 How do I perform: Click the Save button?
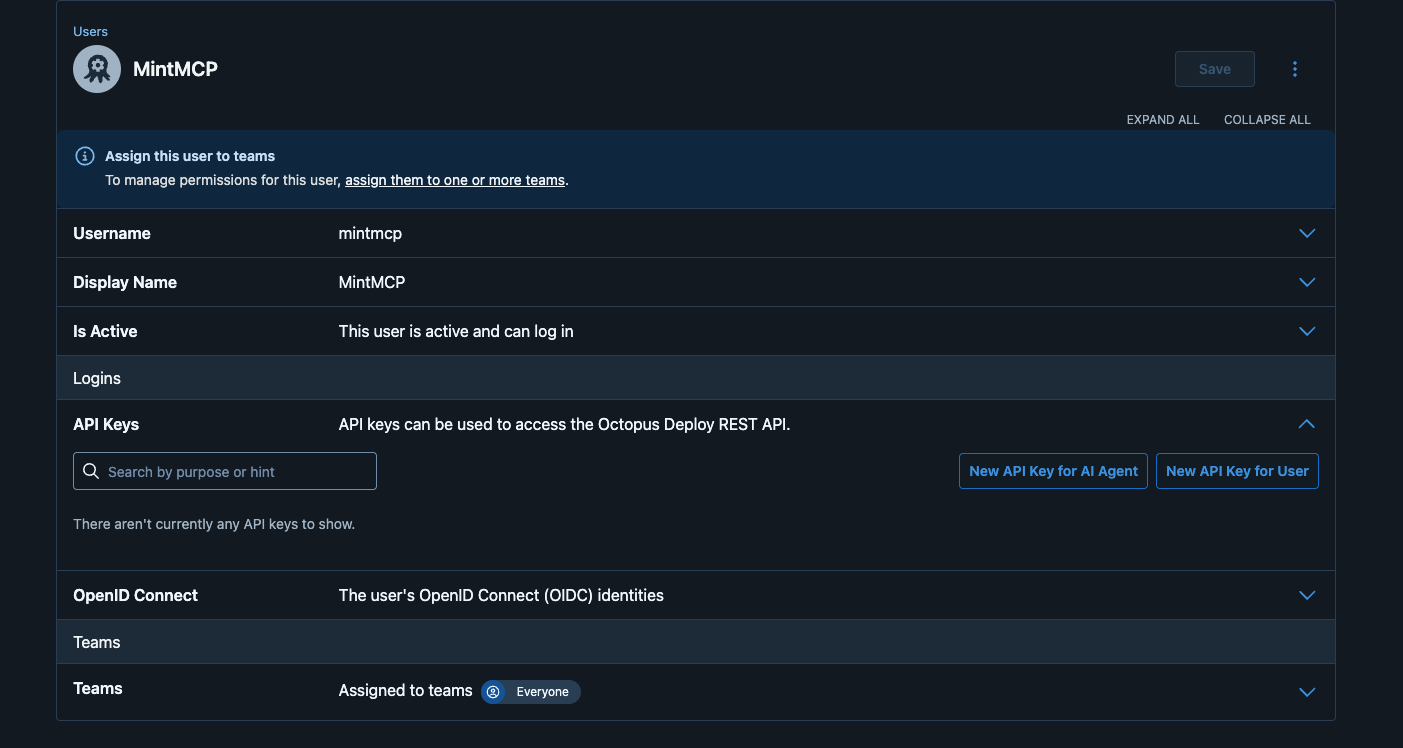pyautogui.click(x=1215, y=69)
